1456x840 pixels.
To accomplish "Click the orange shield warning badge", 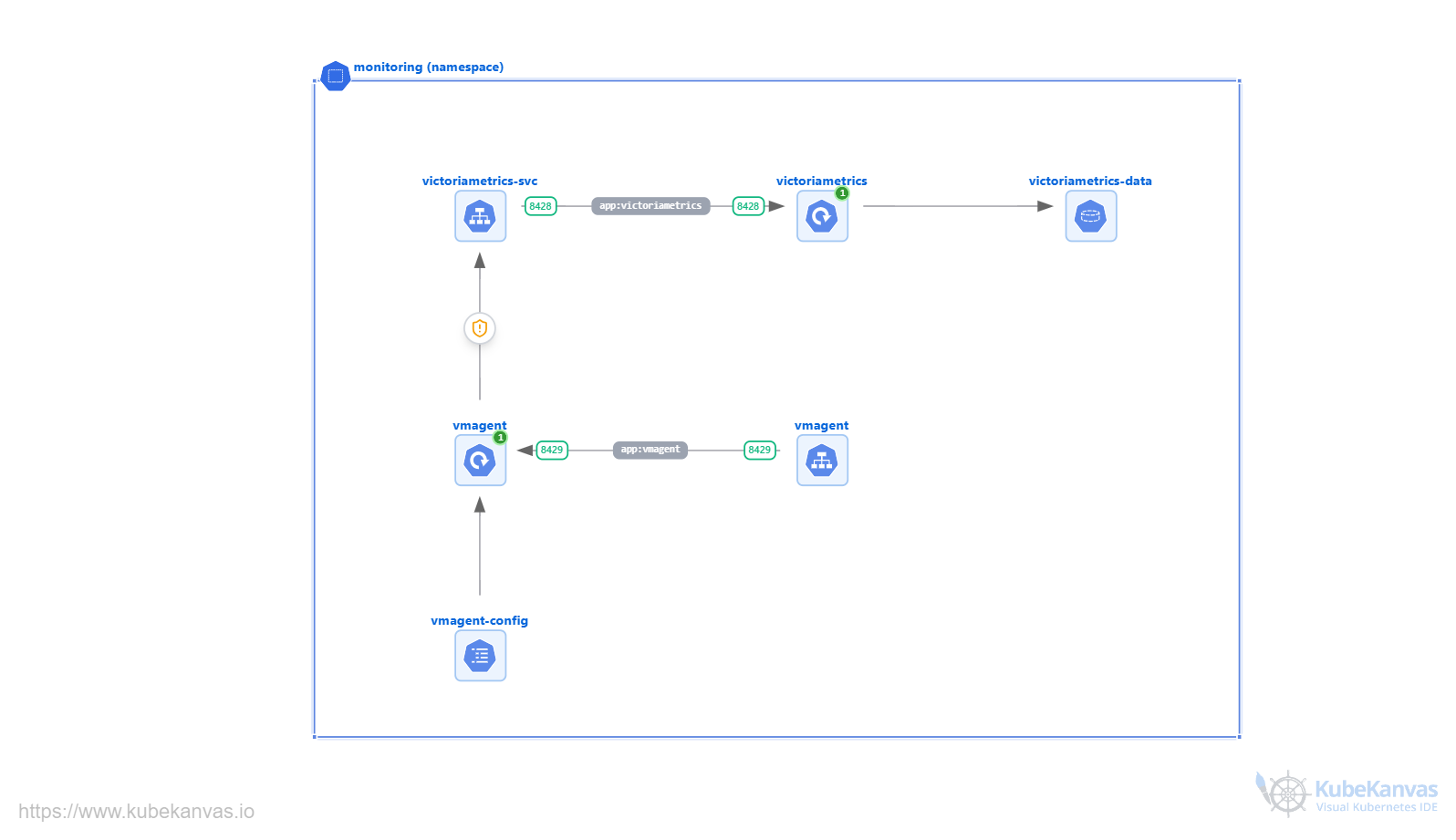I will click(x=480, y=328).
